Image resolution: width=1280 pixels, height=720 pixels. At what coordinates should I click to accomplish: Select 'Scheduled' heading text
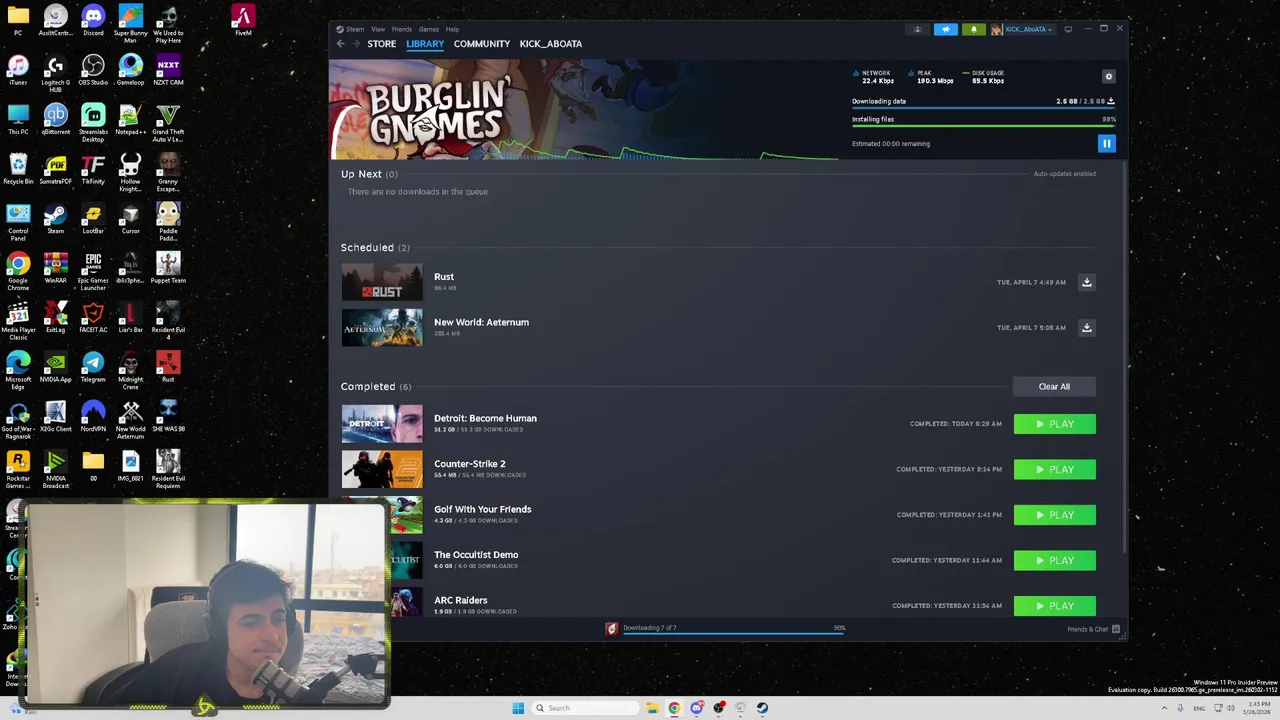tap(367, 248)
